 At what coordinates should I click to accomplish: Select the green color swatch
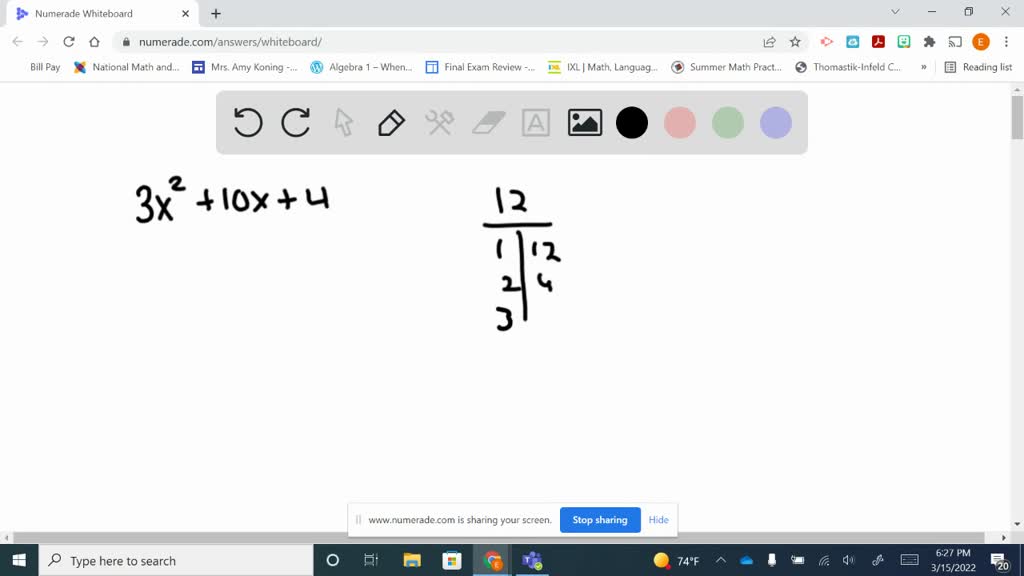pyautogui.click(x=728, y=122)
